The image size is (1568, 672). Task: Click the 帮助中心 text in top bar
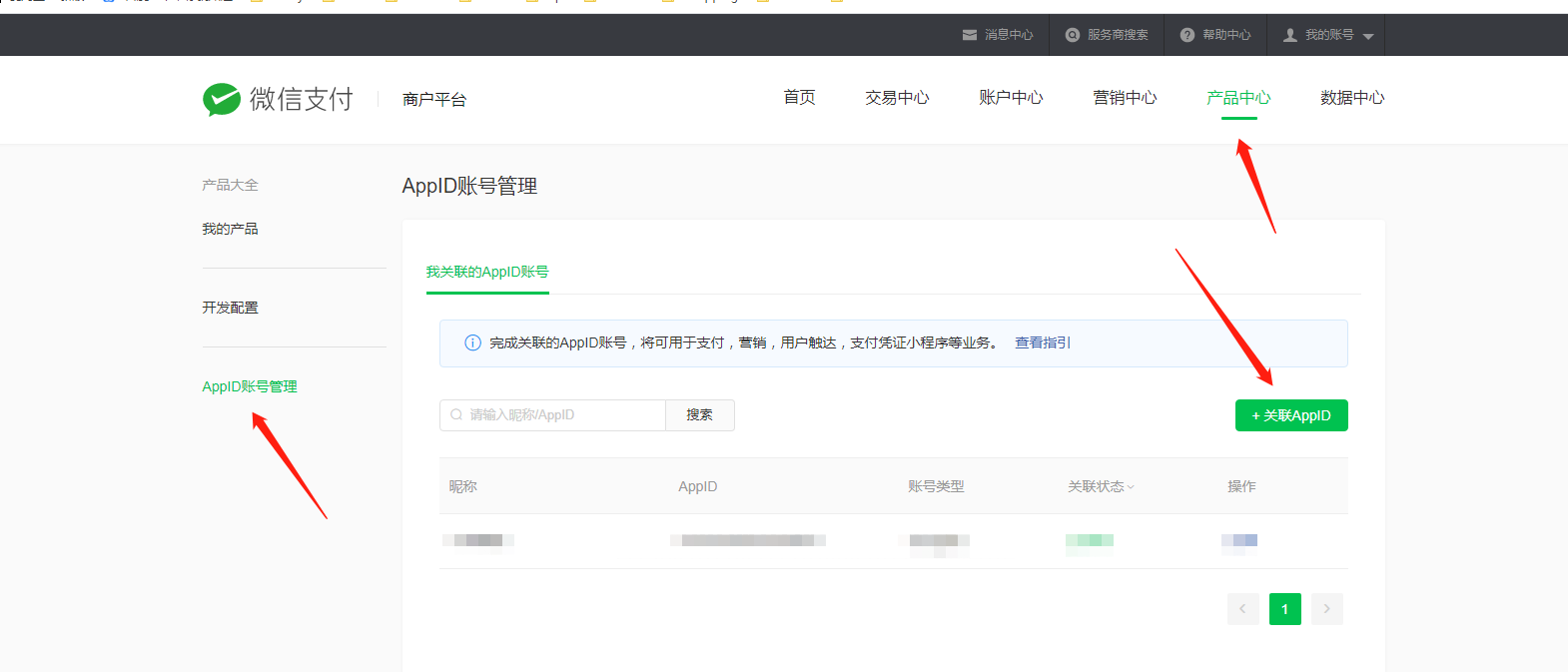pyautogui.click(x=1226, y=35)
